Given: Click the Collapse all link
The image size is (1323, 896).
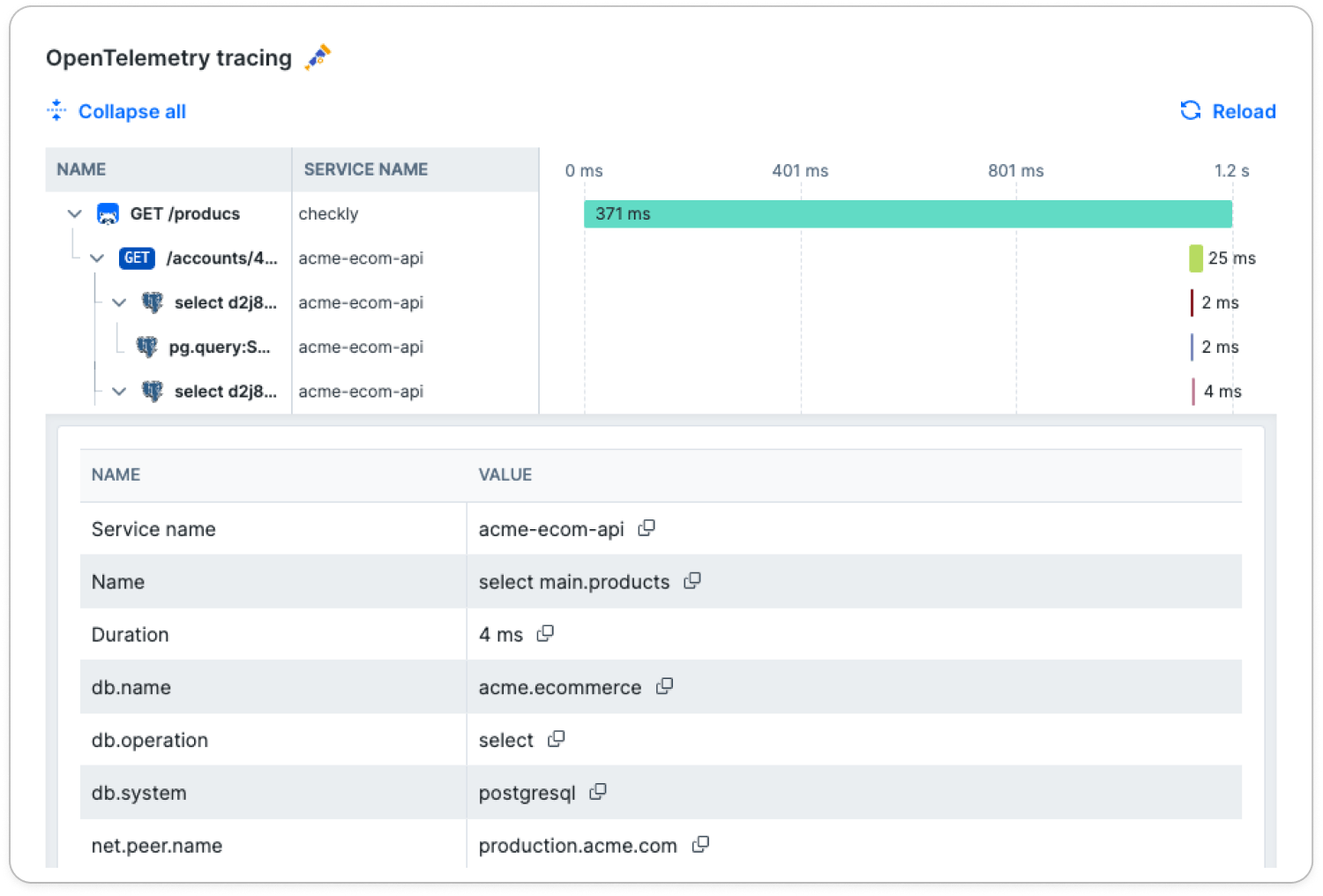Looking at the screenshot, I should 132,111.
